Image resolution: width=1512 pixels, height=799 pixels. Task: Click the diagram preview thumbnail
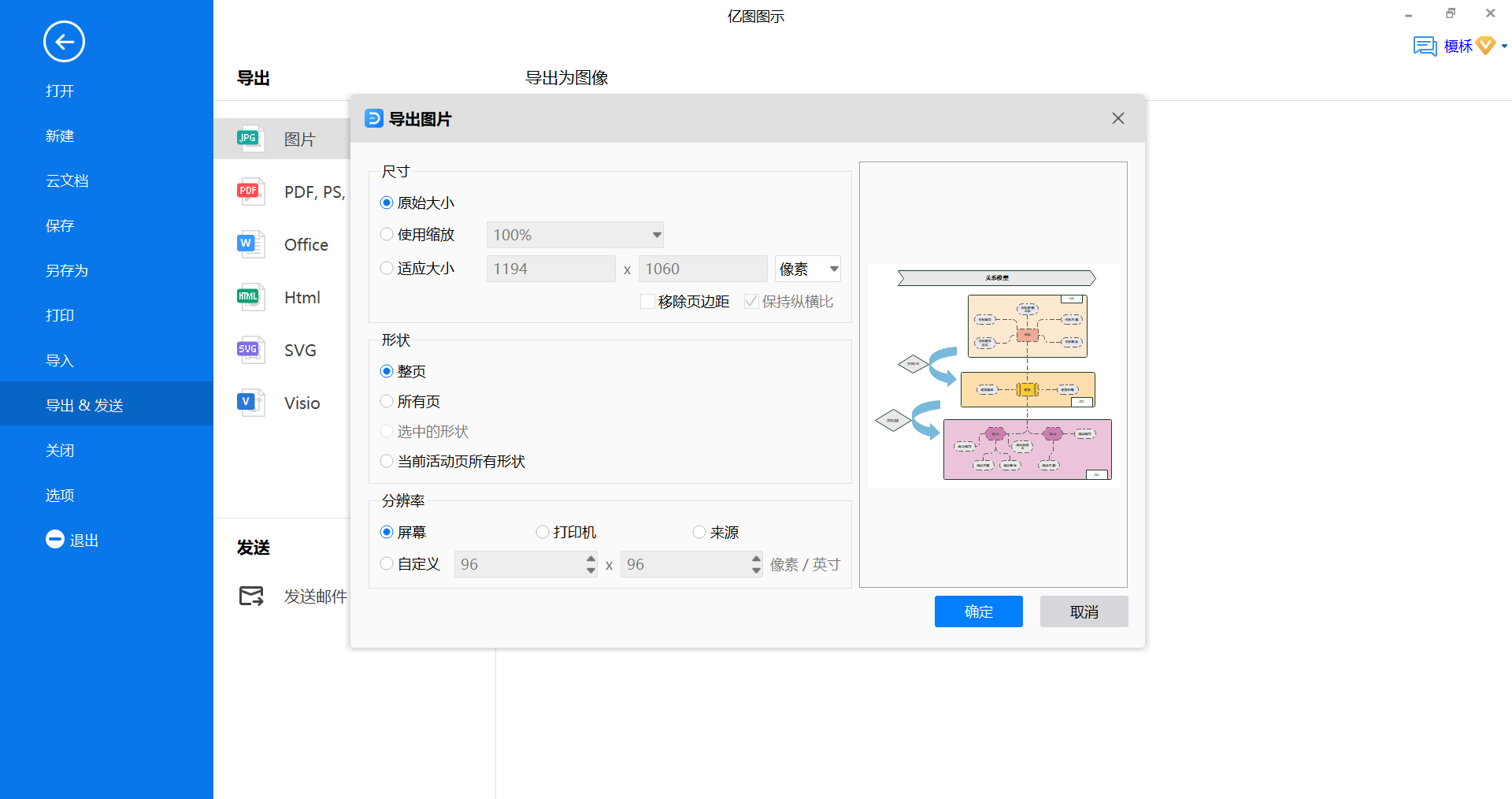coord(993,375)
